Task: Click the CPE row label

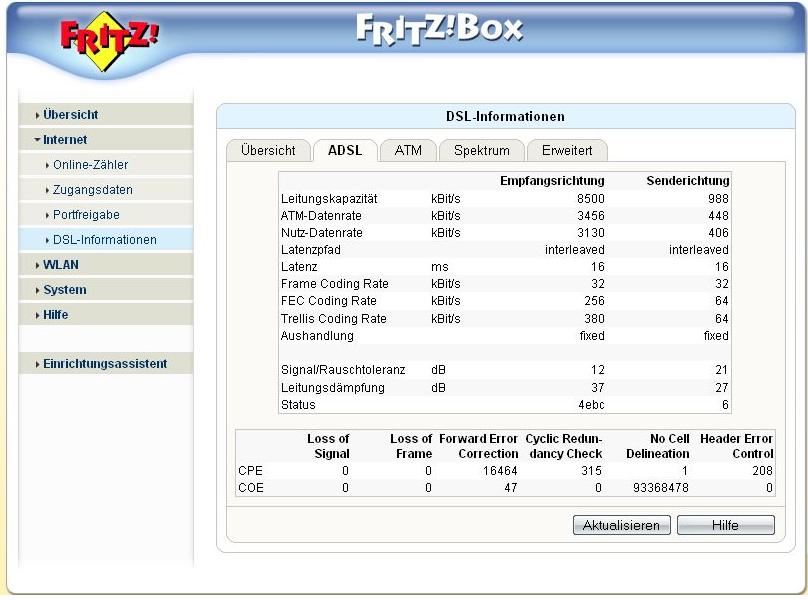Action: (x=250, y=471)
